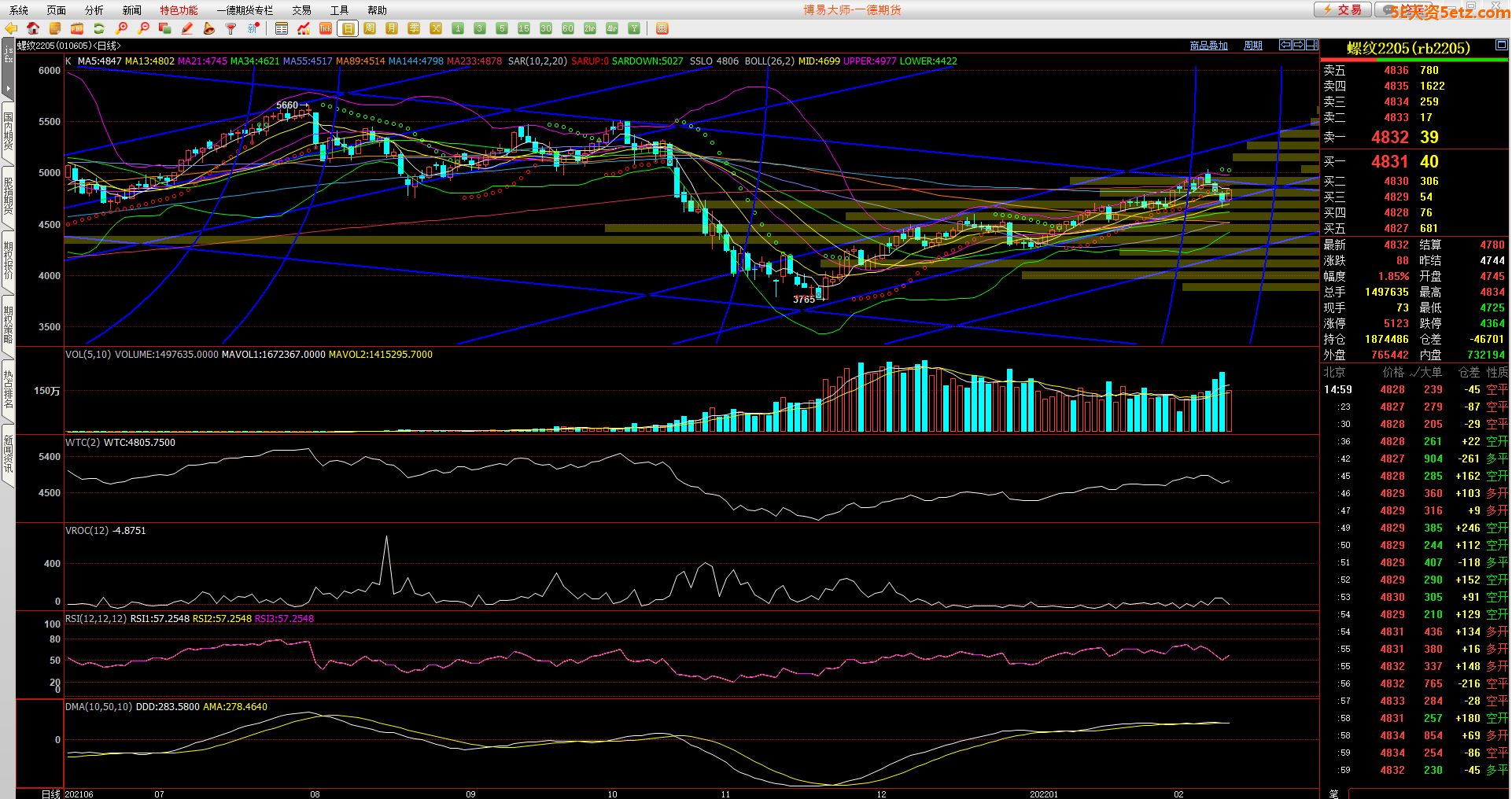Click the 交易 trade button
The image size is (1512, 799).
[1342, 9]
